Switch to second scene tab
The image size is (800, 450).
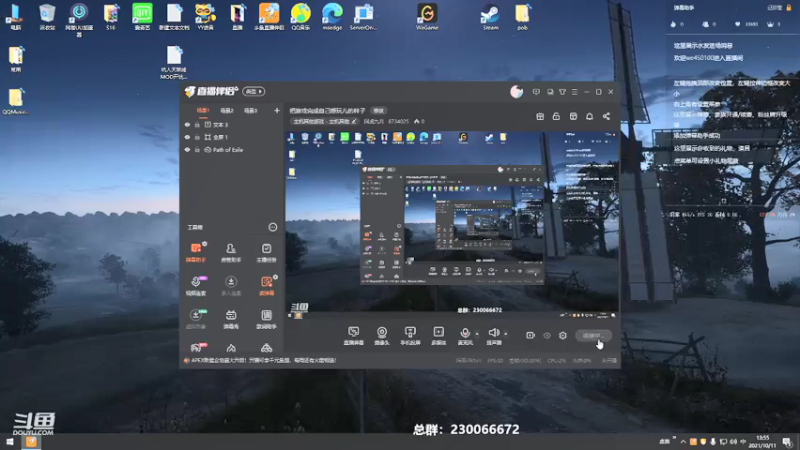(227, 110)
